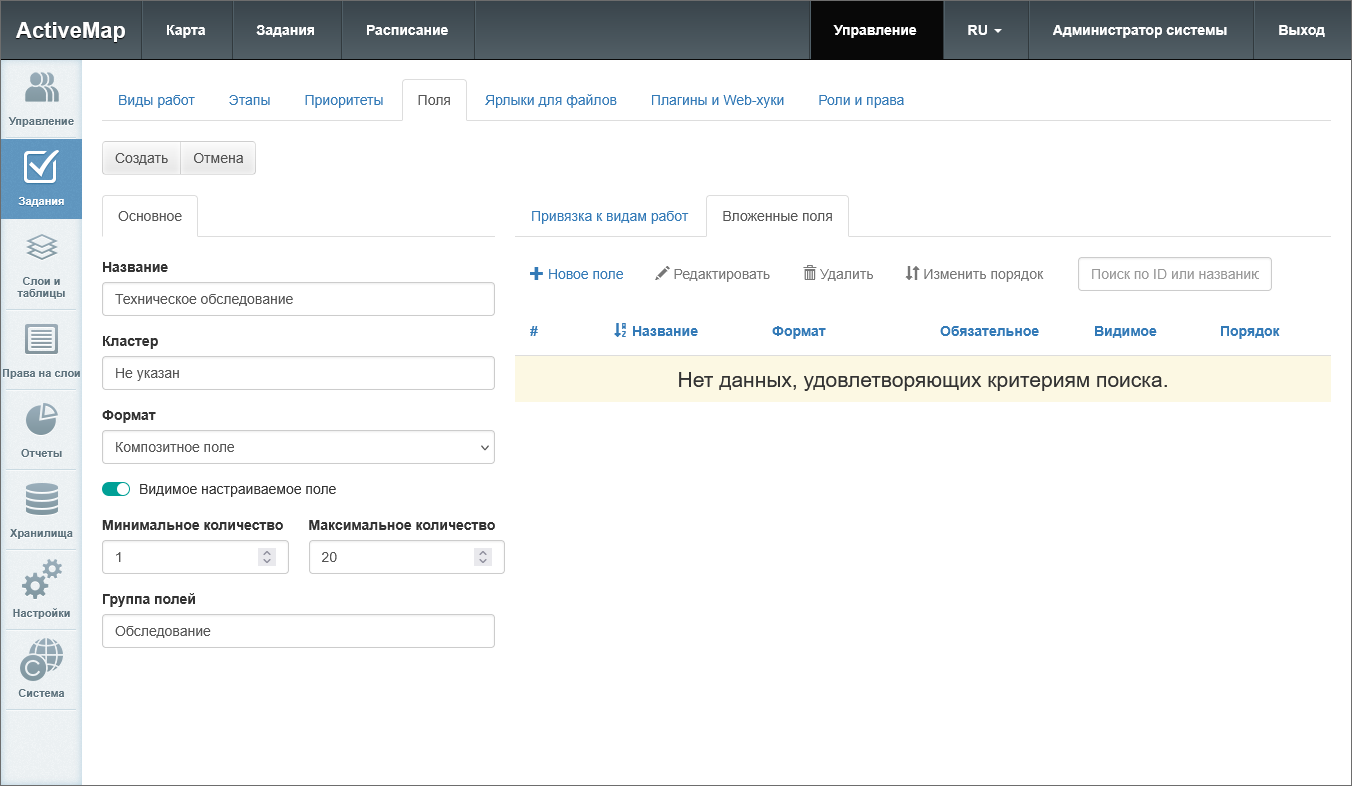
Task: Add a nested field with Новое поле
Action: point(576,274)
